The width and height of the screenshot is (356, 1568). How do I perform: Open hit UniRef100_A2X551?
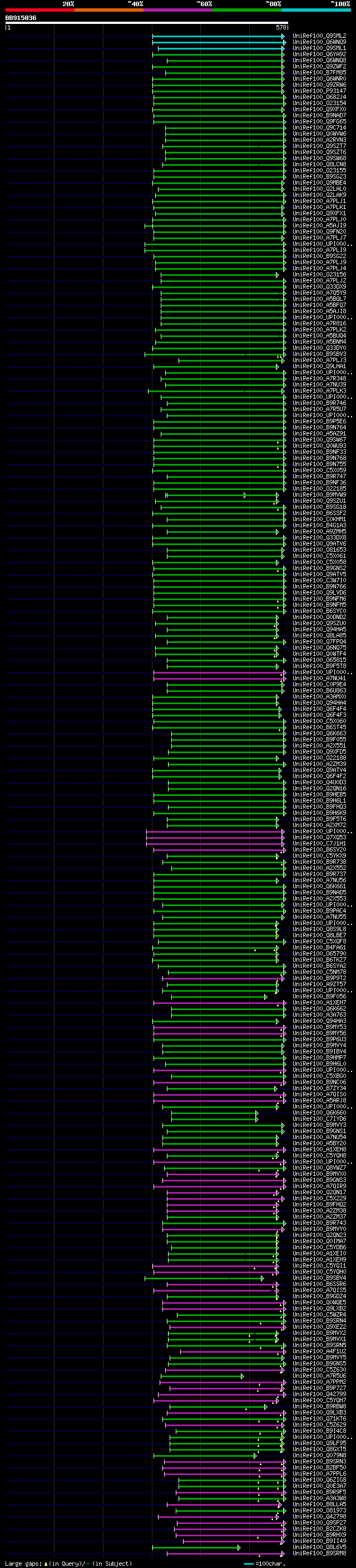point(319,746)
